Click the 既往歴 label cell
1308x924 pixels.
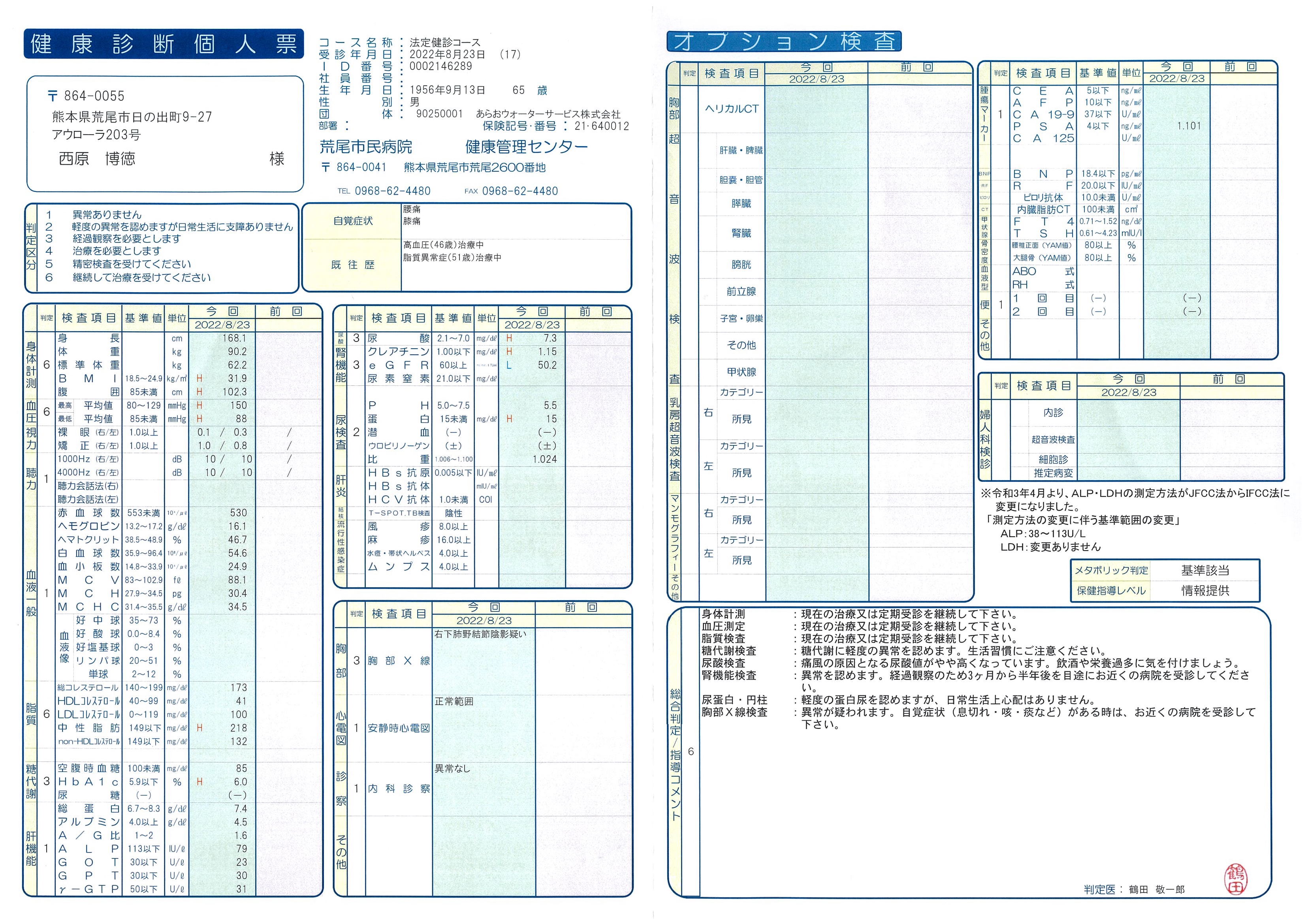(353, 265)
